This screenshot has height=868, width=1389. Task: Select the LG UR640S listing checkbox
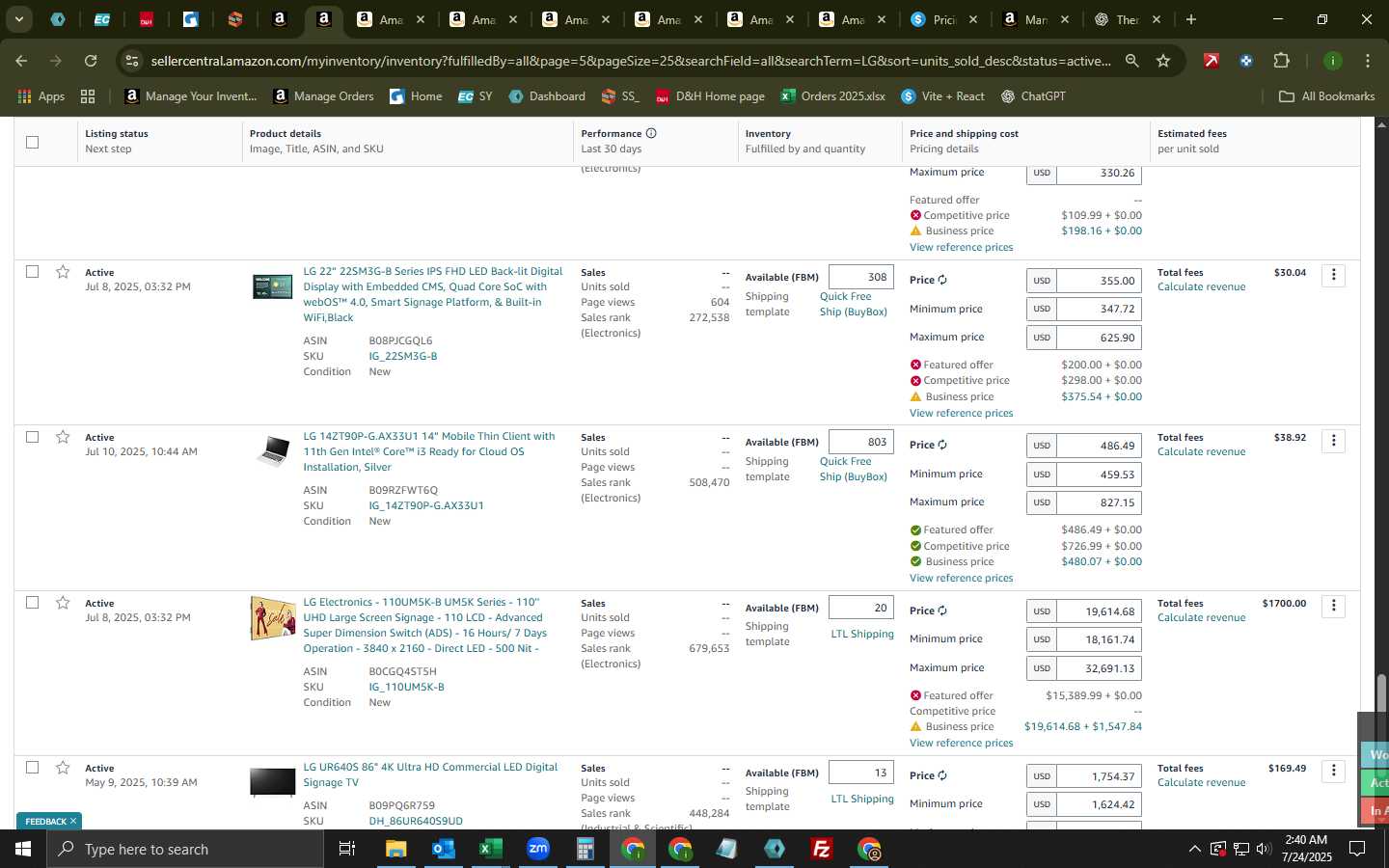click(x=32, y=768)
